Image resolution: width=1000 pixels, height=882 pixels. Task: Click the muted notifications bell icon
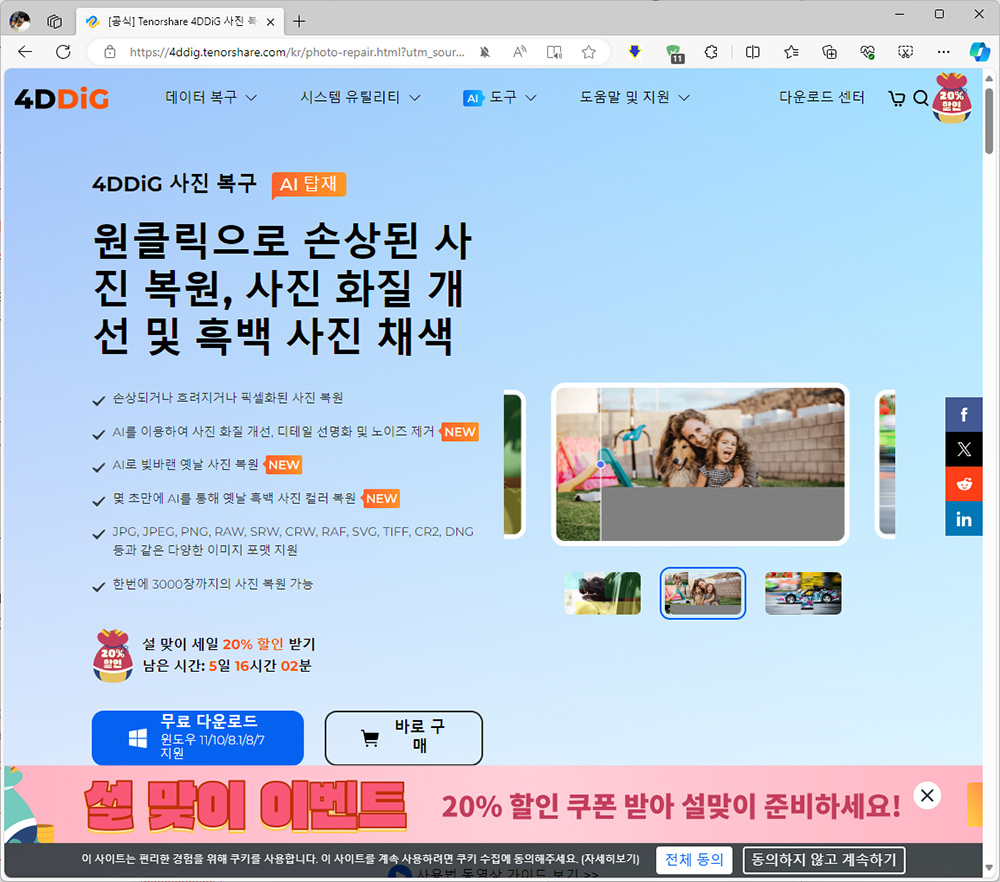(x=485, y=52)
